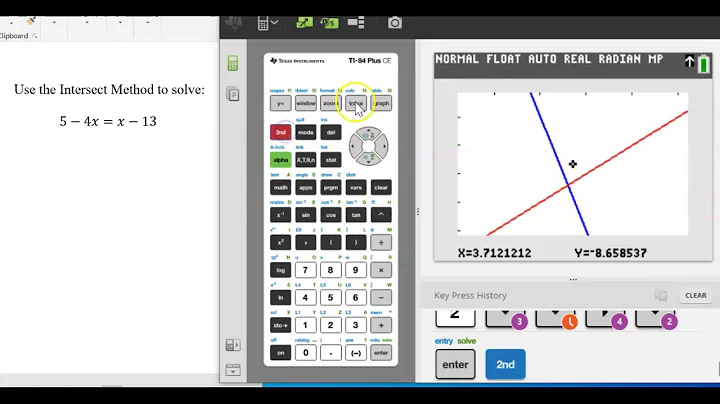The width and height of the screenshot is (720, 404).
Task: Click the X,T,θ,n key
Action: (x=306, y=160)
